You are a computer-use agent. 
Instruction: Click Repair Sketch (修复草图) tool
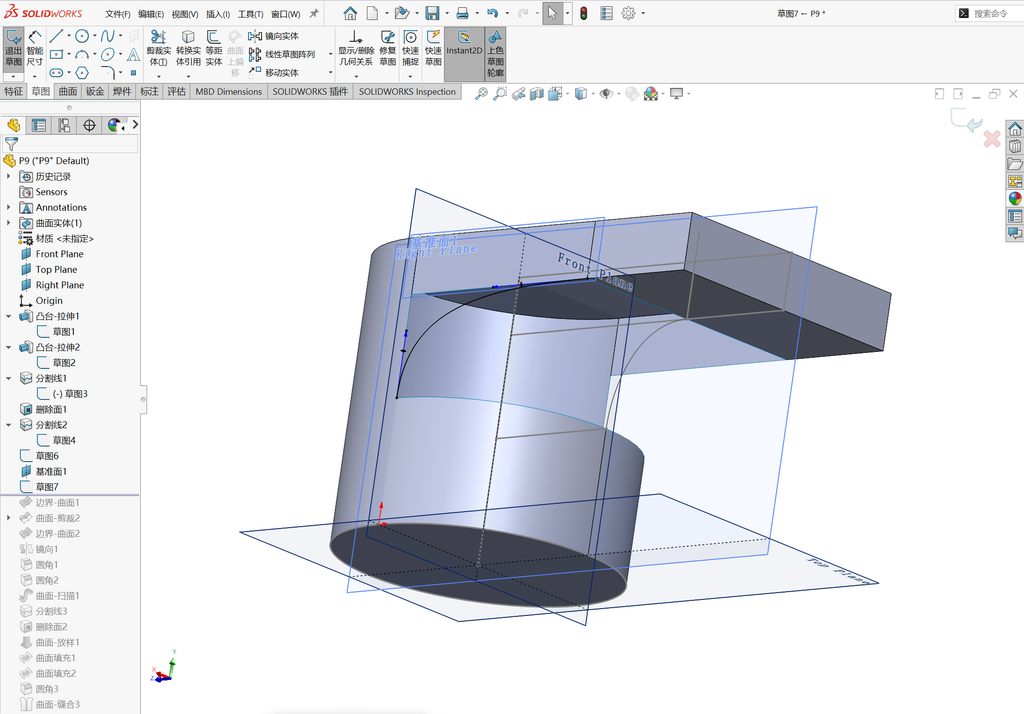[388, 48]
